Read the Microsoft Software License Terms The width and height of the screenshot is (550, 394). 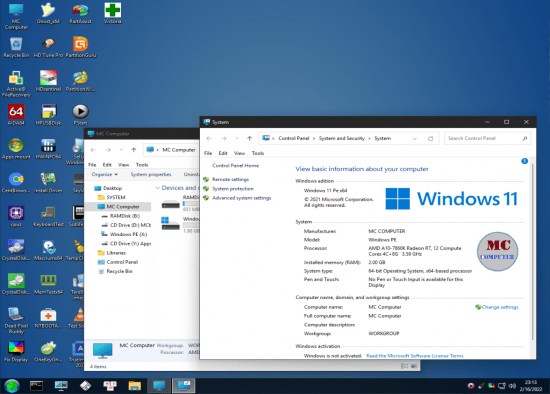pyautogui.click(x=415, y=356)
